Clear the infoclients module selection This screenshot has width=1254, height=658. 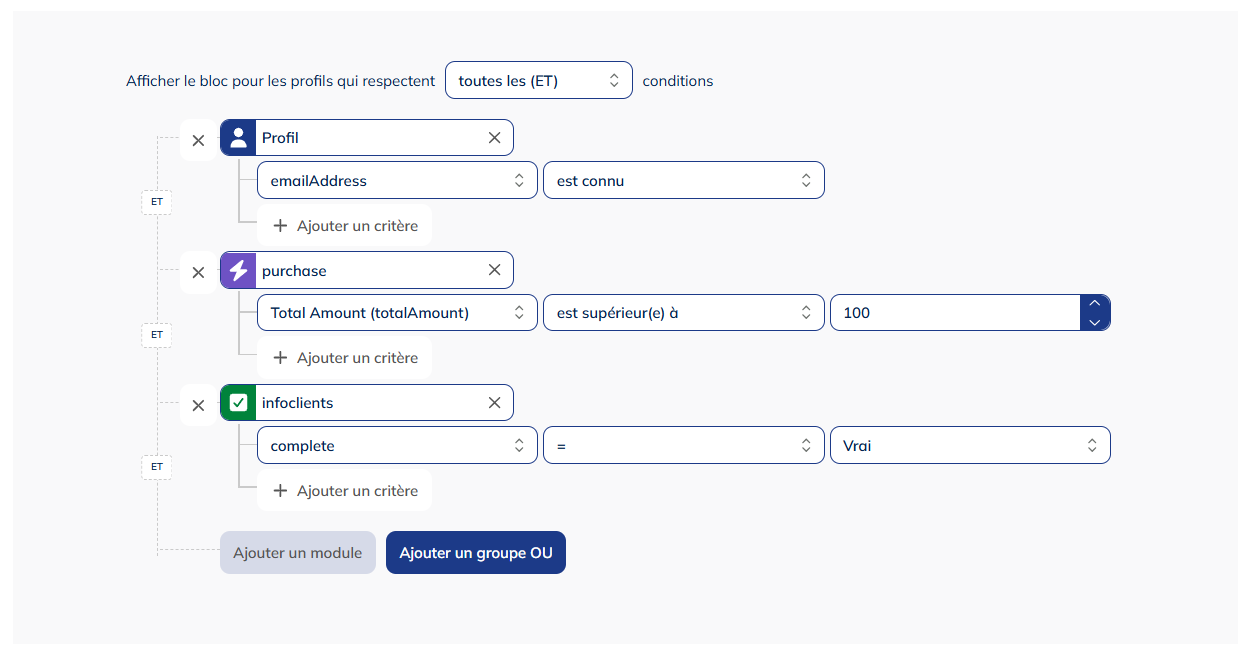[494, 403]
